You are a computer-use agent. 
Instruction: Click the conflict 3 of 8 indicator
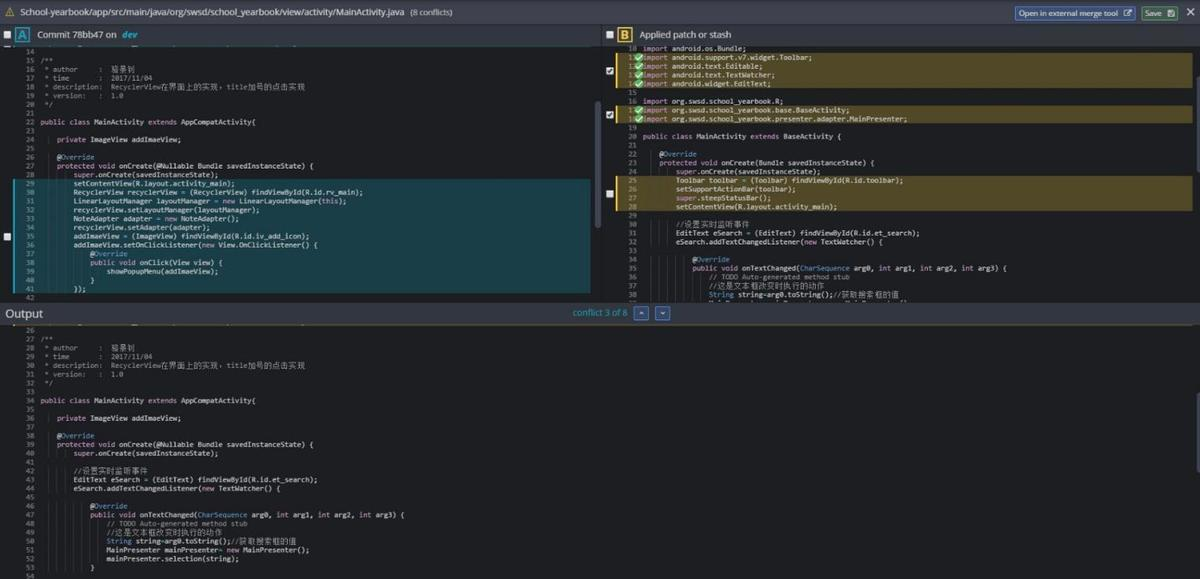pyautogui.click(x=600, y=313)
